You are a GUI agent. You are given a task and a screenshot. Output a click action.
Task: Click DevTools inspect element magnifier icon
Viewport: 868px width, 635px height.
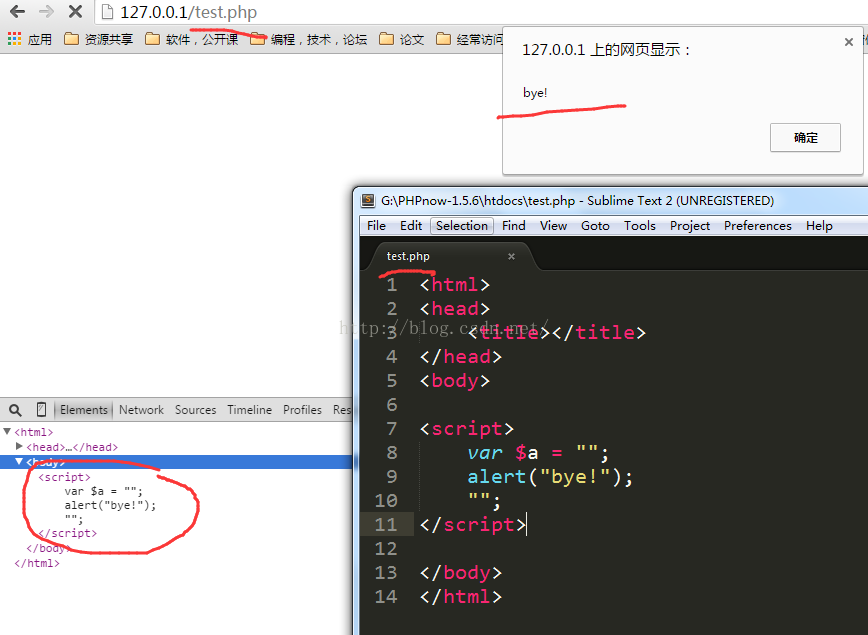(16, 410)
